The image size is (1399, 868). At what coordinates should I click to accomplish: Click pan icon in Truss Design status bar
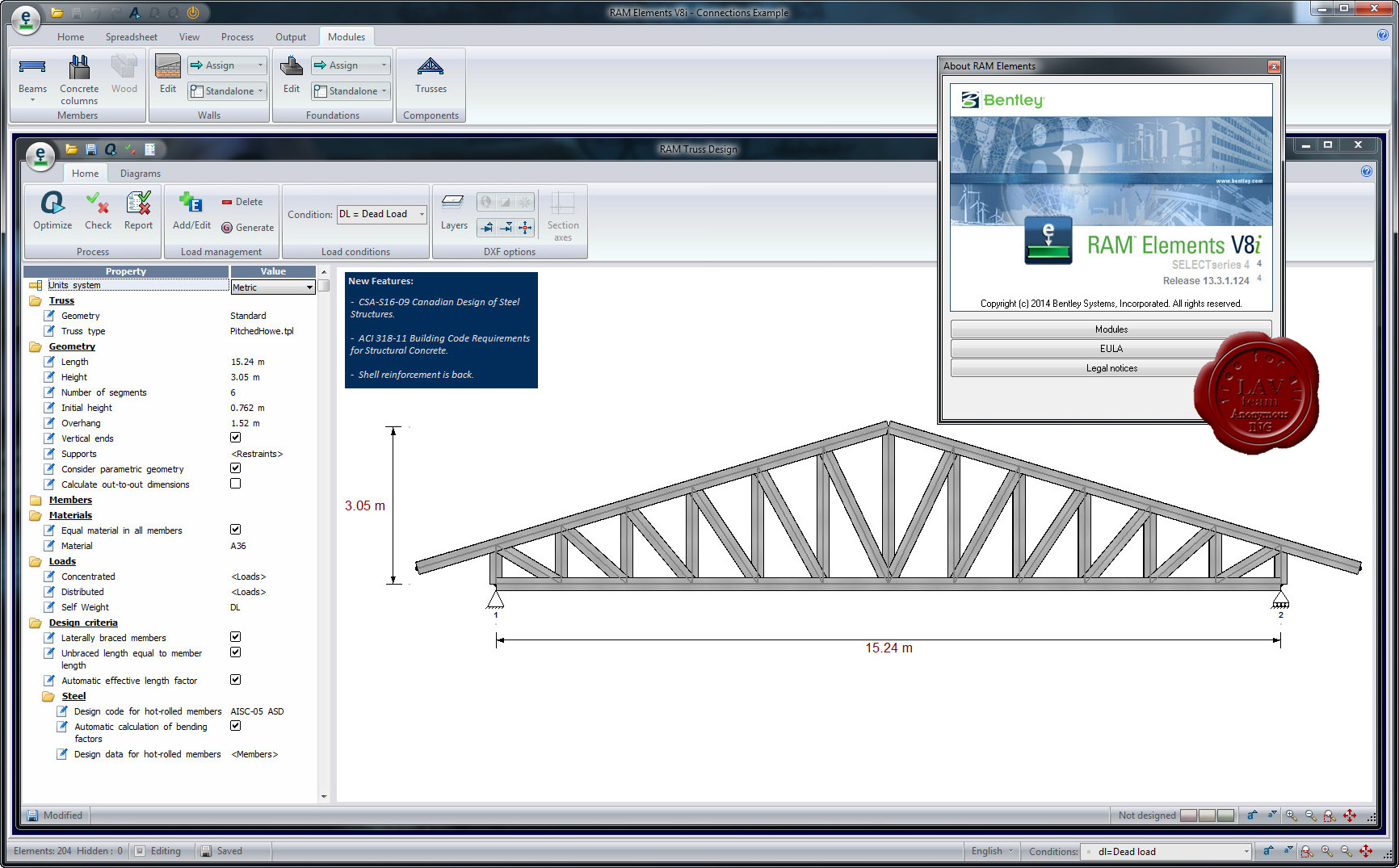pos(1350,816)
